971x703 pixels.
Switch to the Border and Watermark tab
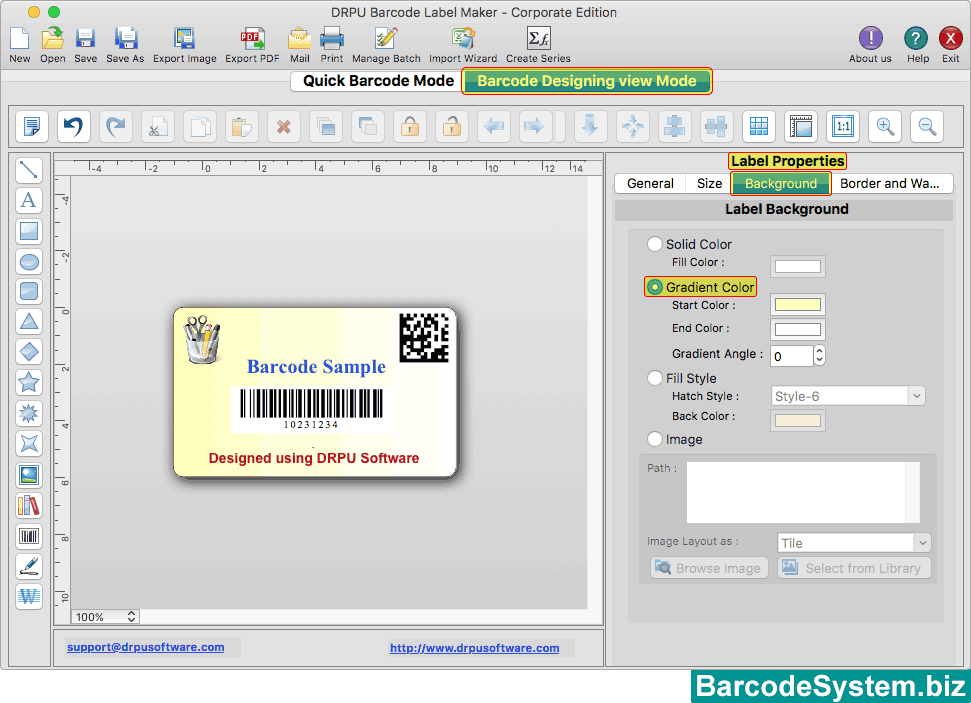[x=890, y=183]
